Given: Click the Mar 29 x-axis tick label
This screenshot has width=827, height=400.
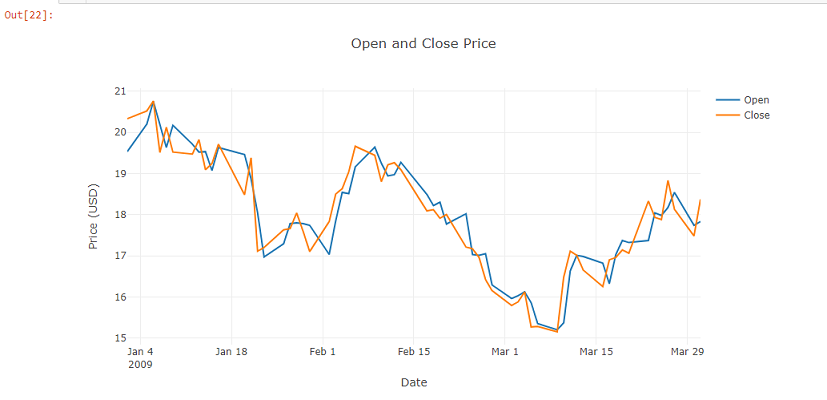Looking at the screenshot, I should point(688,352).
